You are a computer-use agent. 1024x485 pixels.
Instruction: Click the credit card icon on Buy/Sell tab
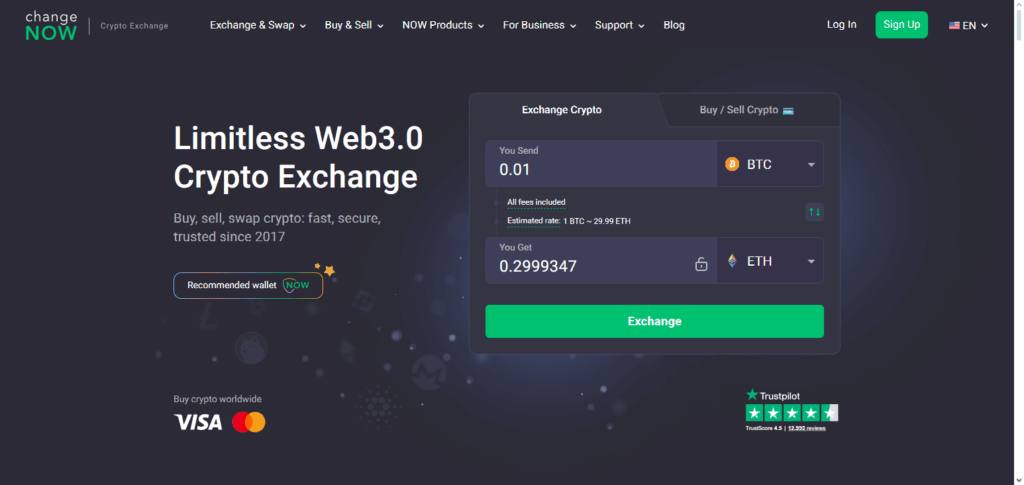[788, 110]
